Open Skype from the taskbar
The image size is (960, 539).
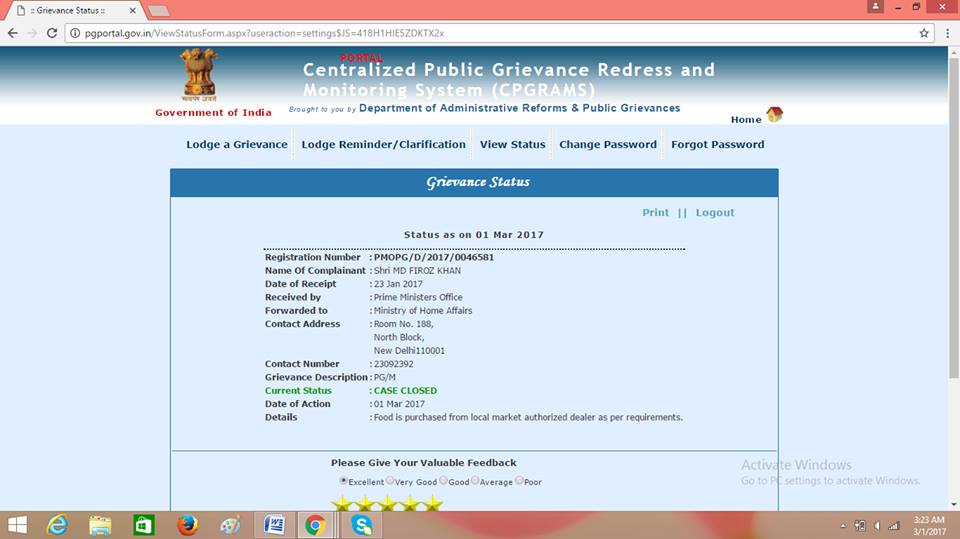[361, 524]
